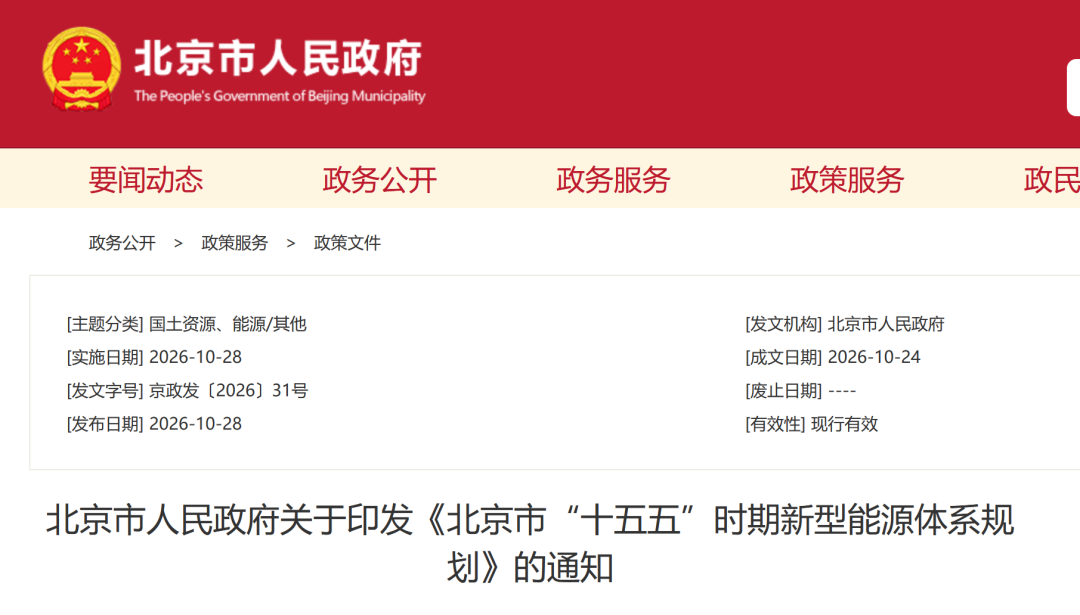Select the 发布日期 value 2026-10-28
Screen dimensions: 1080x615
coord(196,424)
